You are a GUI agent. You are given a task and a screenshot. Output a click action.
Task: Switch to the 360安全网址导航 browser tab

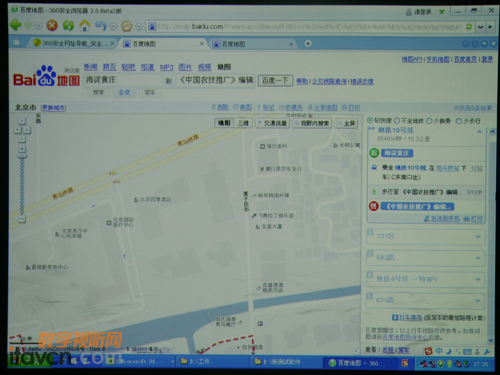(x=73, y=43)
